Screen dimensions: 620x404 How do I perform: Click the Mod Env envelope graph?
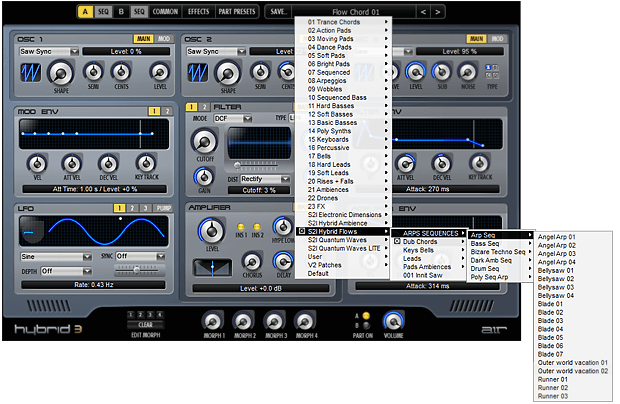[x=94, y=134]
